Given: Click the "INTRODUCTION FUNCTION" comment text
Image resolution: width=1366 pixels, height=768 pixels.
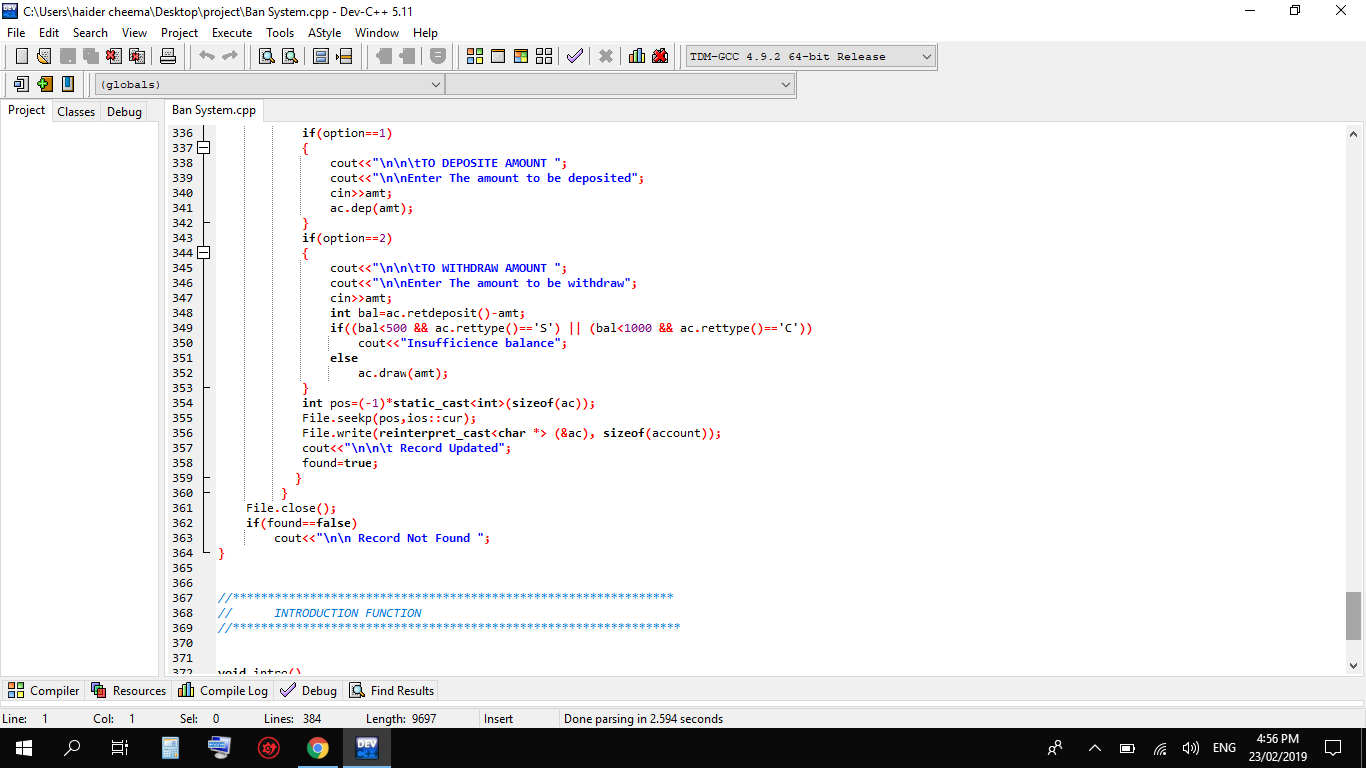Looking at the screenshot, I should tap(348, 613).
